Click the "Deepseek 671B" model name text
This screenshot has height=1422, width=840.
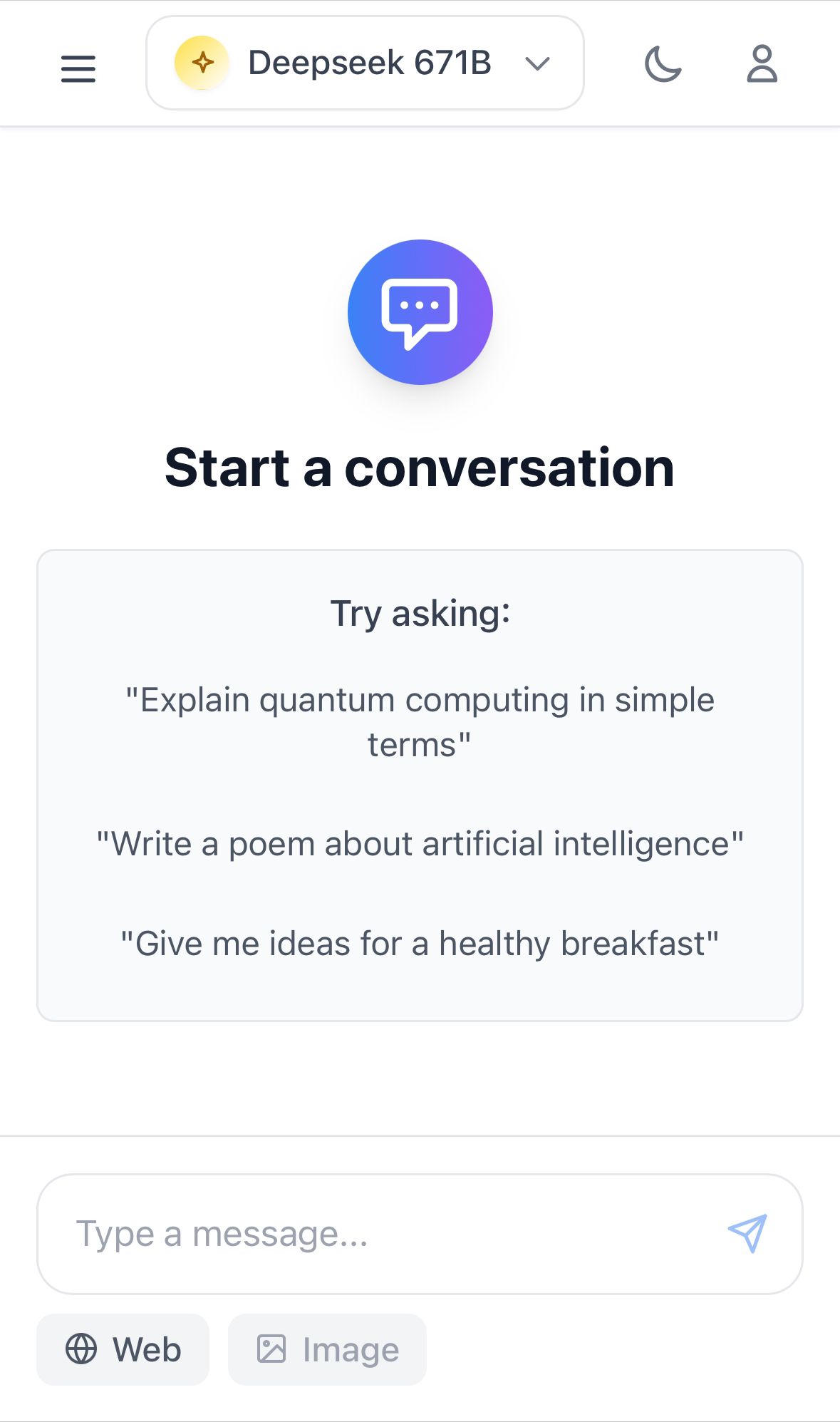(370, 63)
